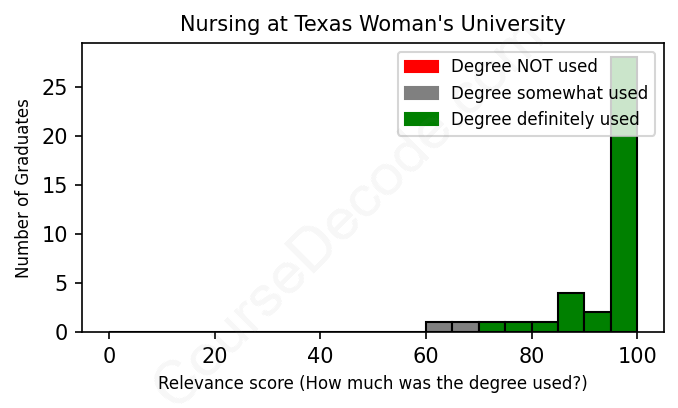Click the chart title 'Nursing at Texas Woman's University'
This screenshot has height=408, width=678.
(372, 24)
